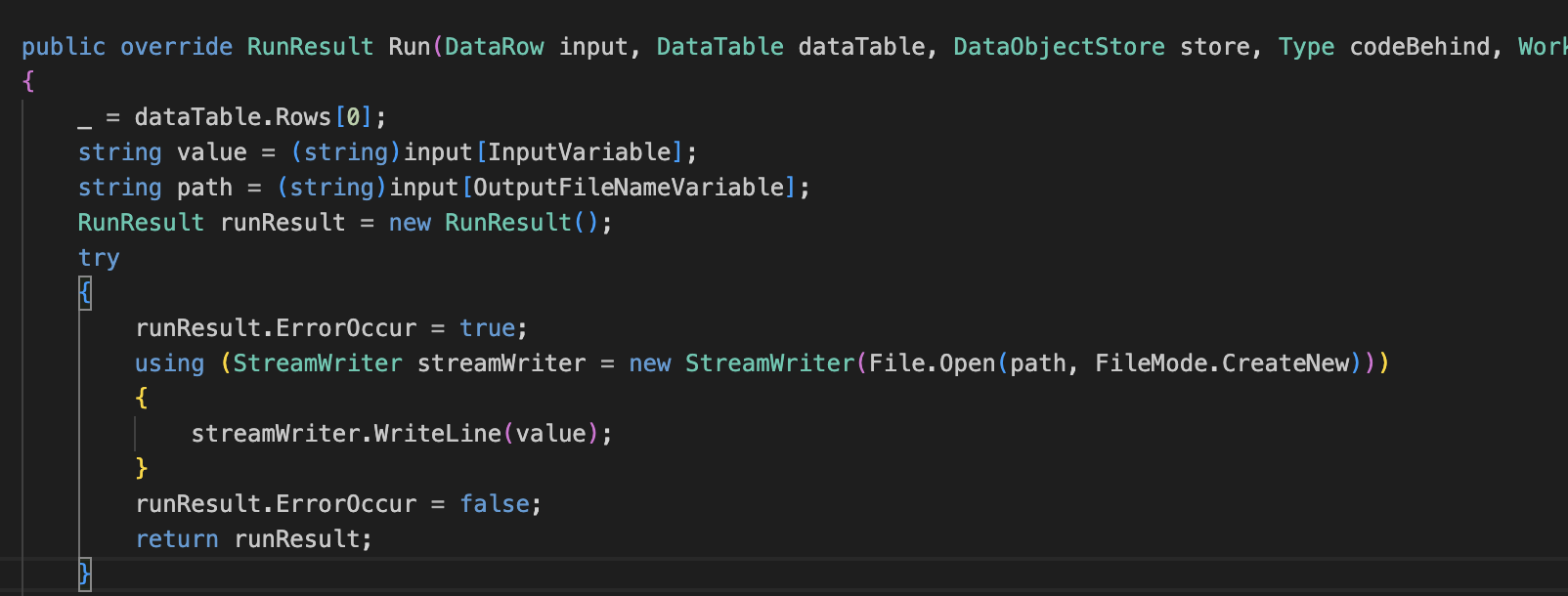Screen dimensions: 1568x596
Task: Click the 'using' keyword
Action: coord(169,363)
